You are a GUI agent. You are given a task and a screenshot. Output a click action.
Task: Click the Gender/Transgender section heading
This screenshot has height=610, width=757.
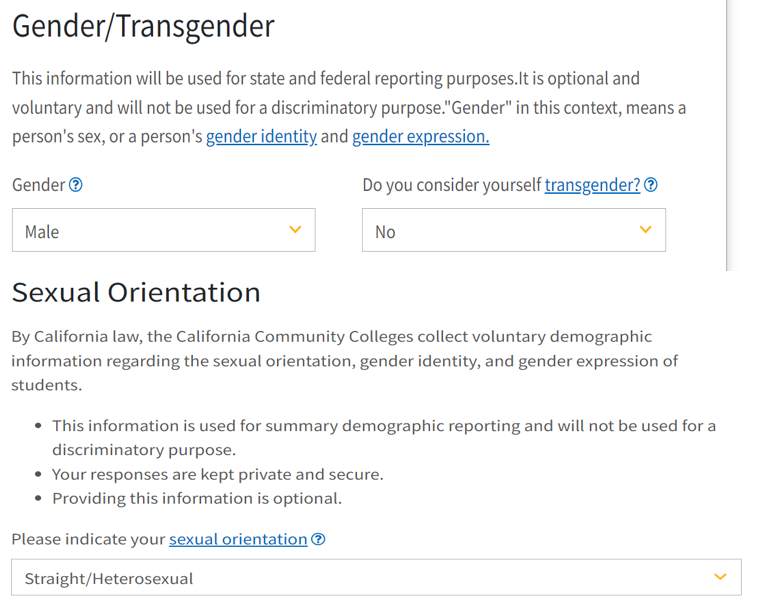(143, 26)
